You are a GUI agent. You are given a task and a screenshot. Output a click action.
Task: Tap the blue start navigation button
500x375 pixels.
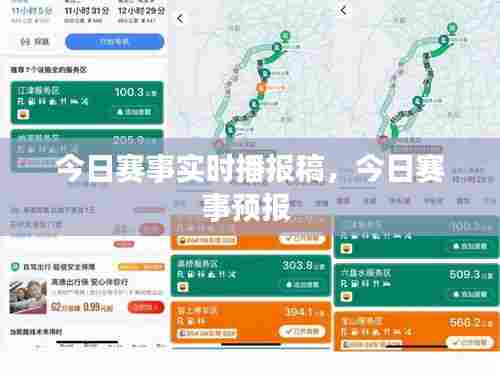114,42
